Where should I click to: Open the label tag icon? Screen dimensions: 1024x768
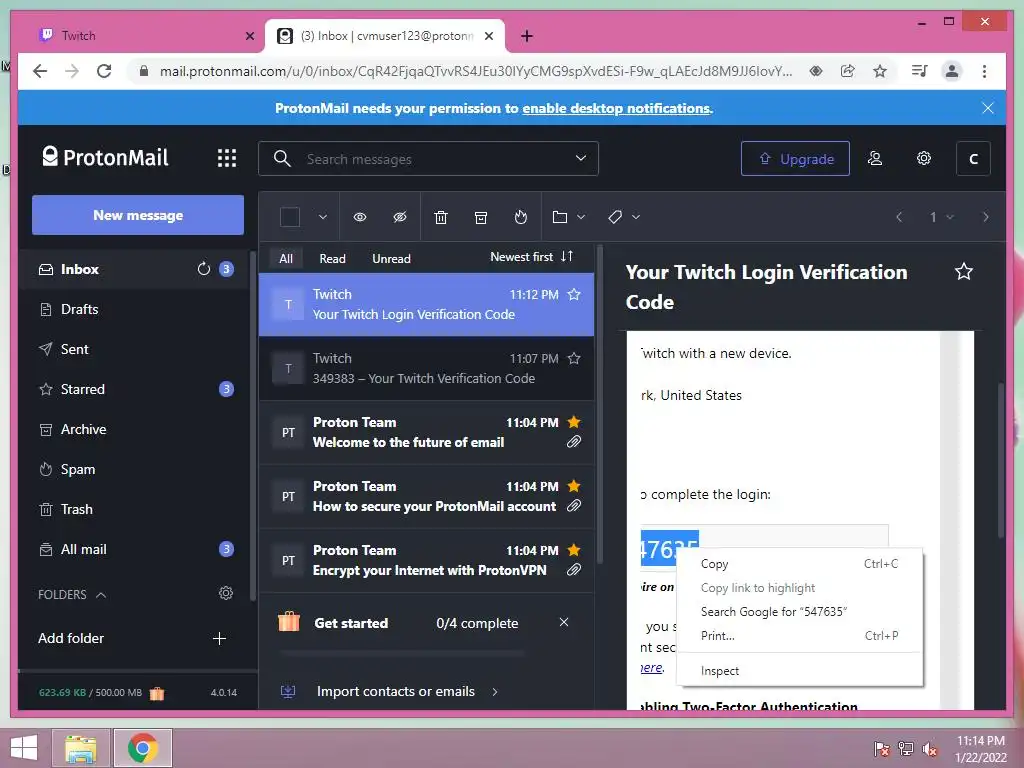tap(615, 217)
